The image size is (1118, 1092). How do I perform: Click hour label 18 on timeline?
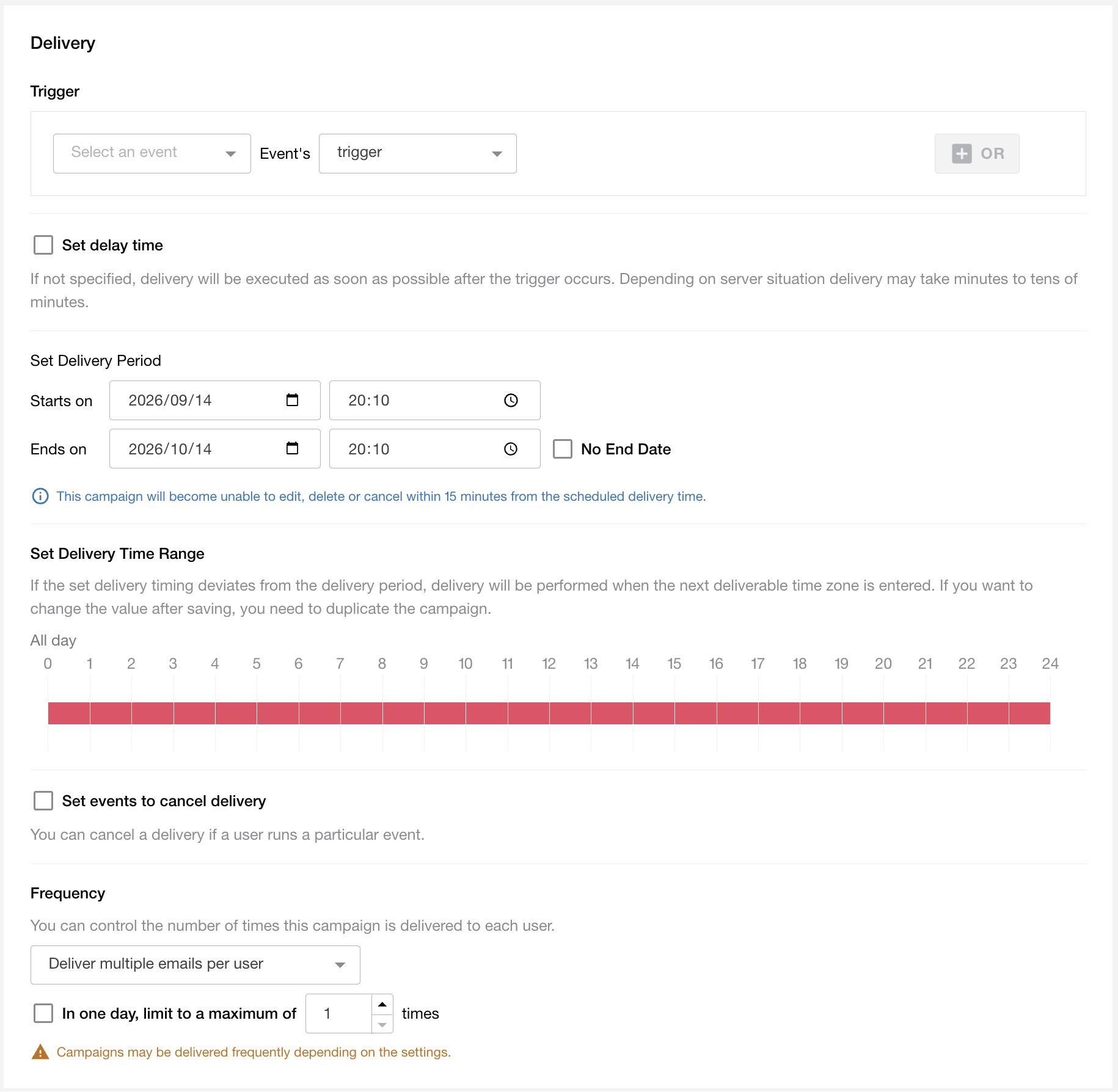800,663
